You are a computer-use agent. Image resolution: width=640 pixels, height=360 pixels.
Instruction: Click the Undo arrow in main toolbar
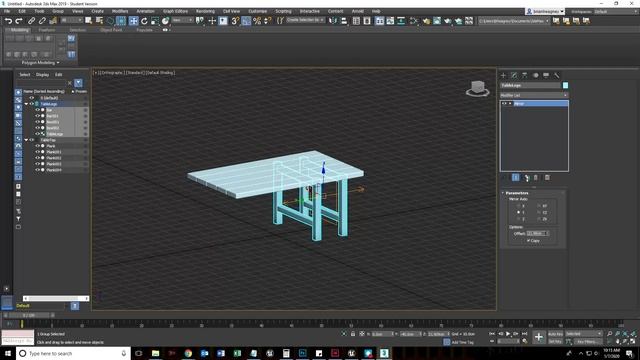pyautogui.click(x=8, y=21)
